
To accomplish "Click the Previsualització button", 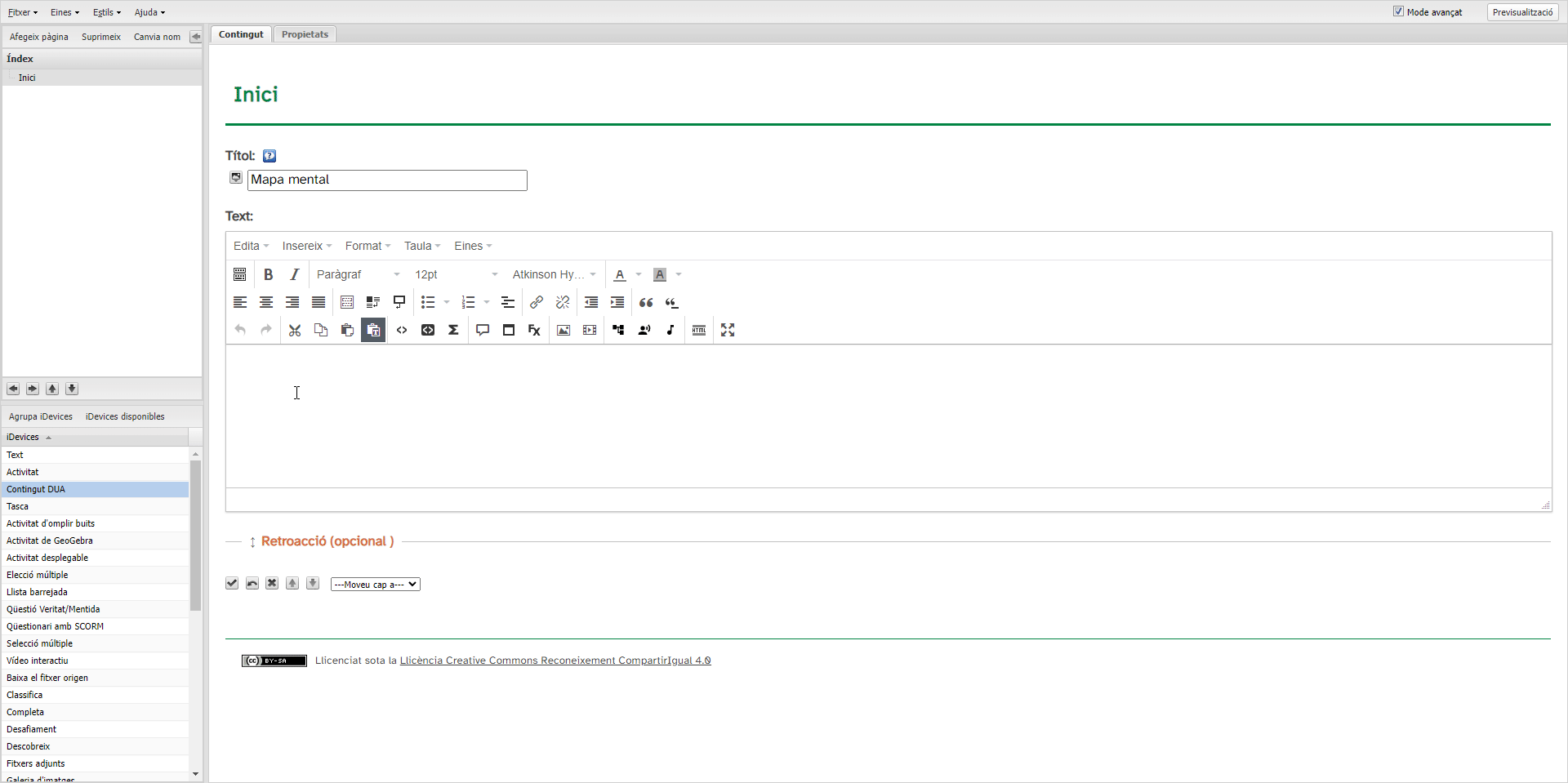I will (x=1522, y=12).
